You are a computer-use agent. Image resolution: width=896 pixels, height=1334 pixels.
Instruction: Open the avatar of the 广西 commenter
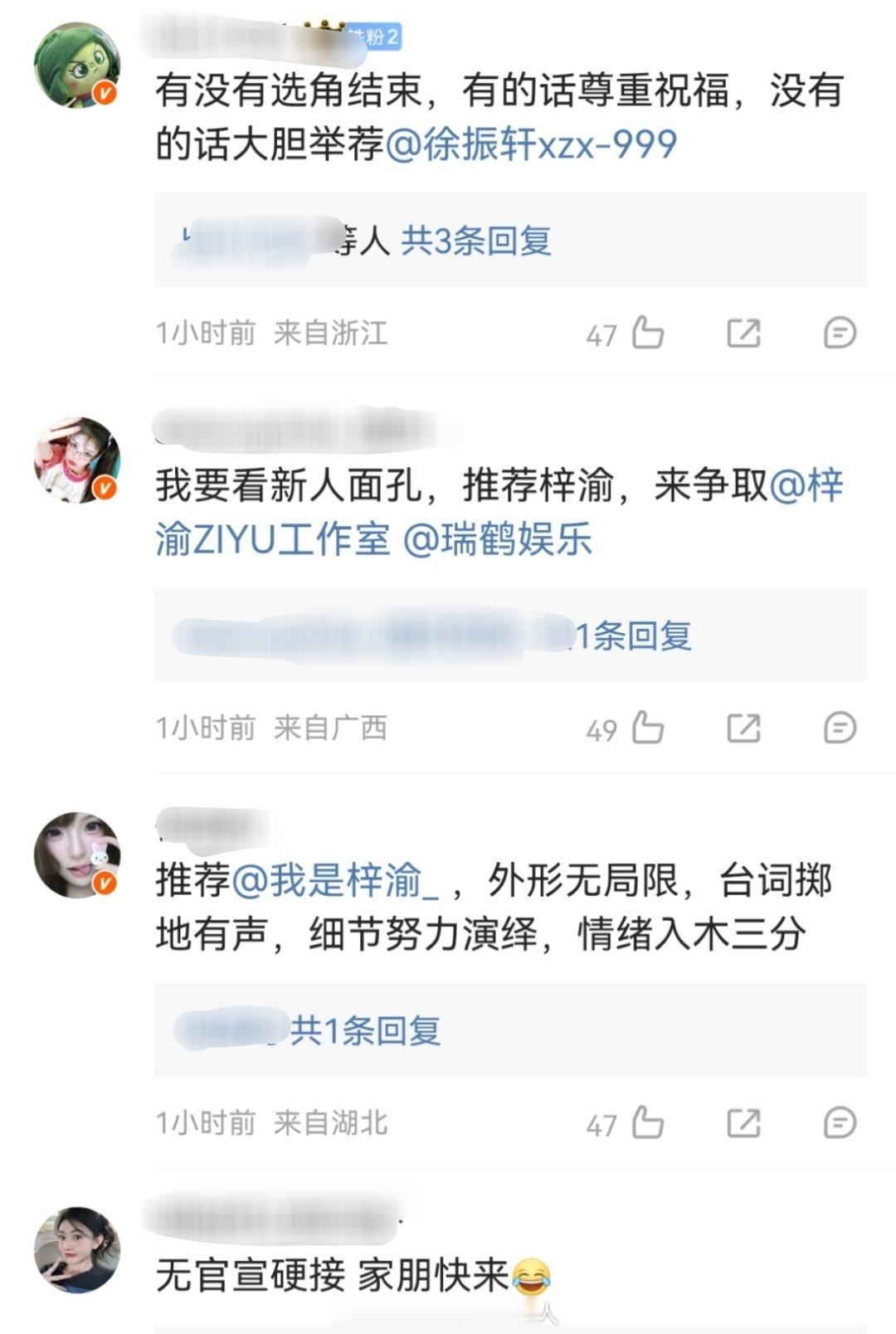coord(76,460)
